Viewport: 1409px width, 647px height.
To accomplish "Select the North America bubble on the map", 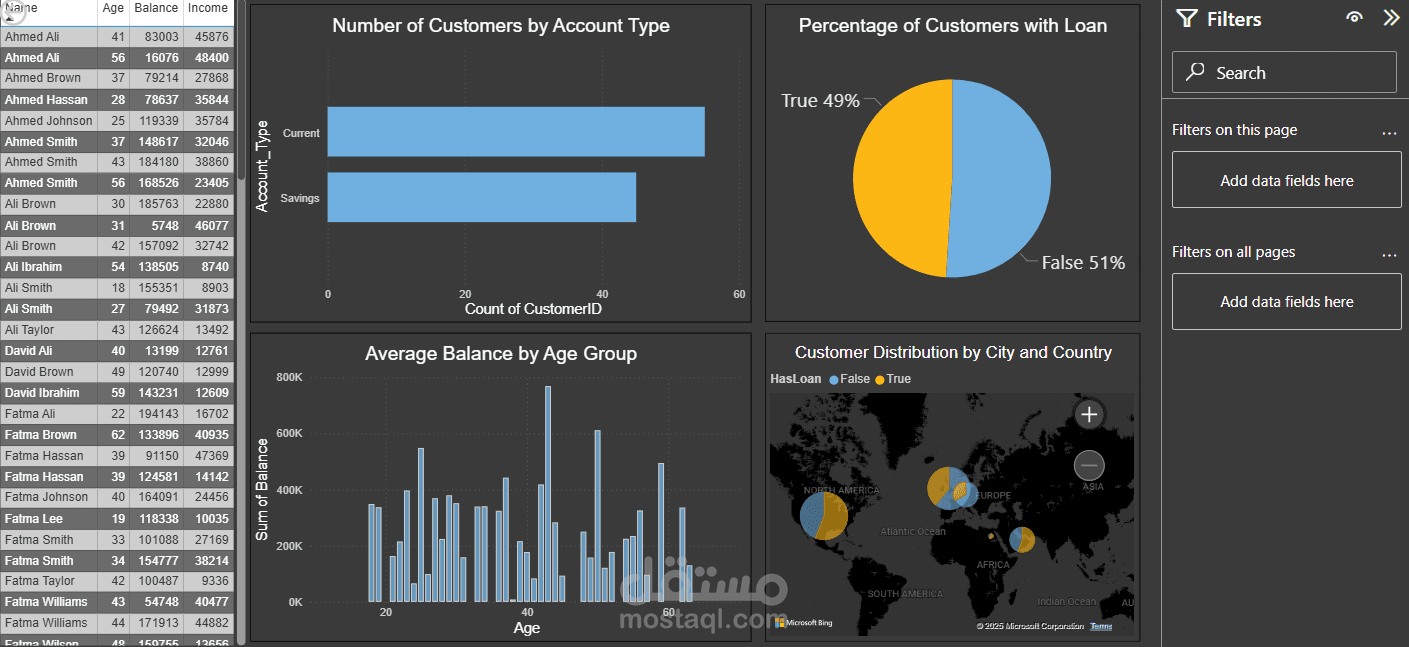I will [x=823, y=516].
